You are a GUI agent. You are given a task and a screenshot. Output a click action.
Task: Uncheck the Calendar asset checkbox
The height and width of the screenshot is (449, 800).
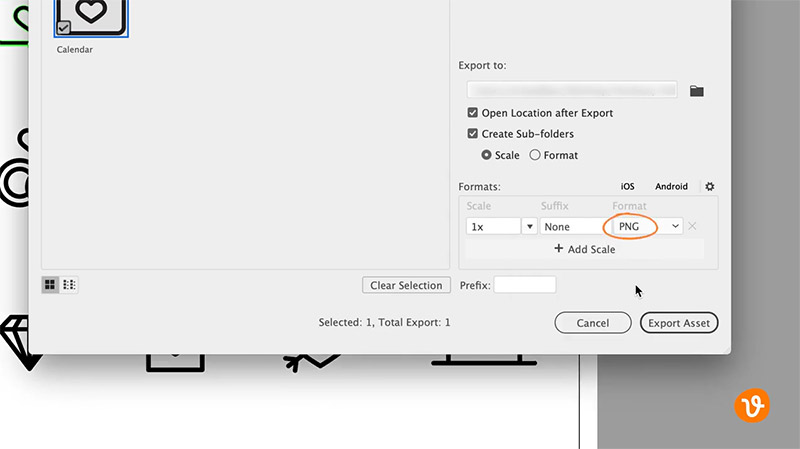(x=64, y=27)
